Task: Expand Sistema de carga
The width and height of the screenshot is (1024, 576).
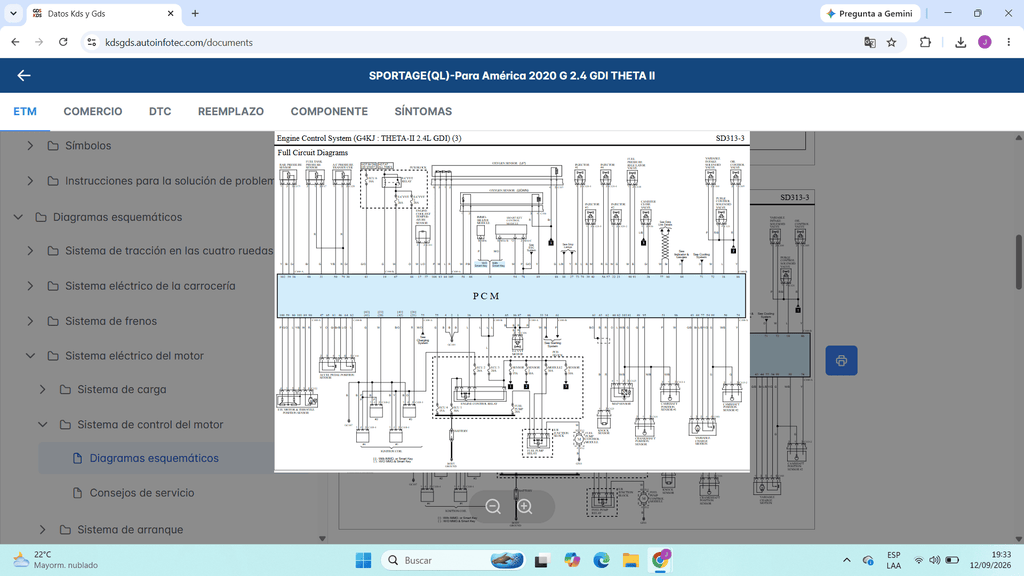Action: (42, 390)
